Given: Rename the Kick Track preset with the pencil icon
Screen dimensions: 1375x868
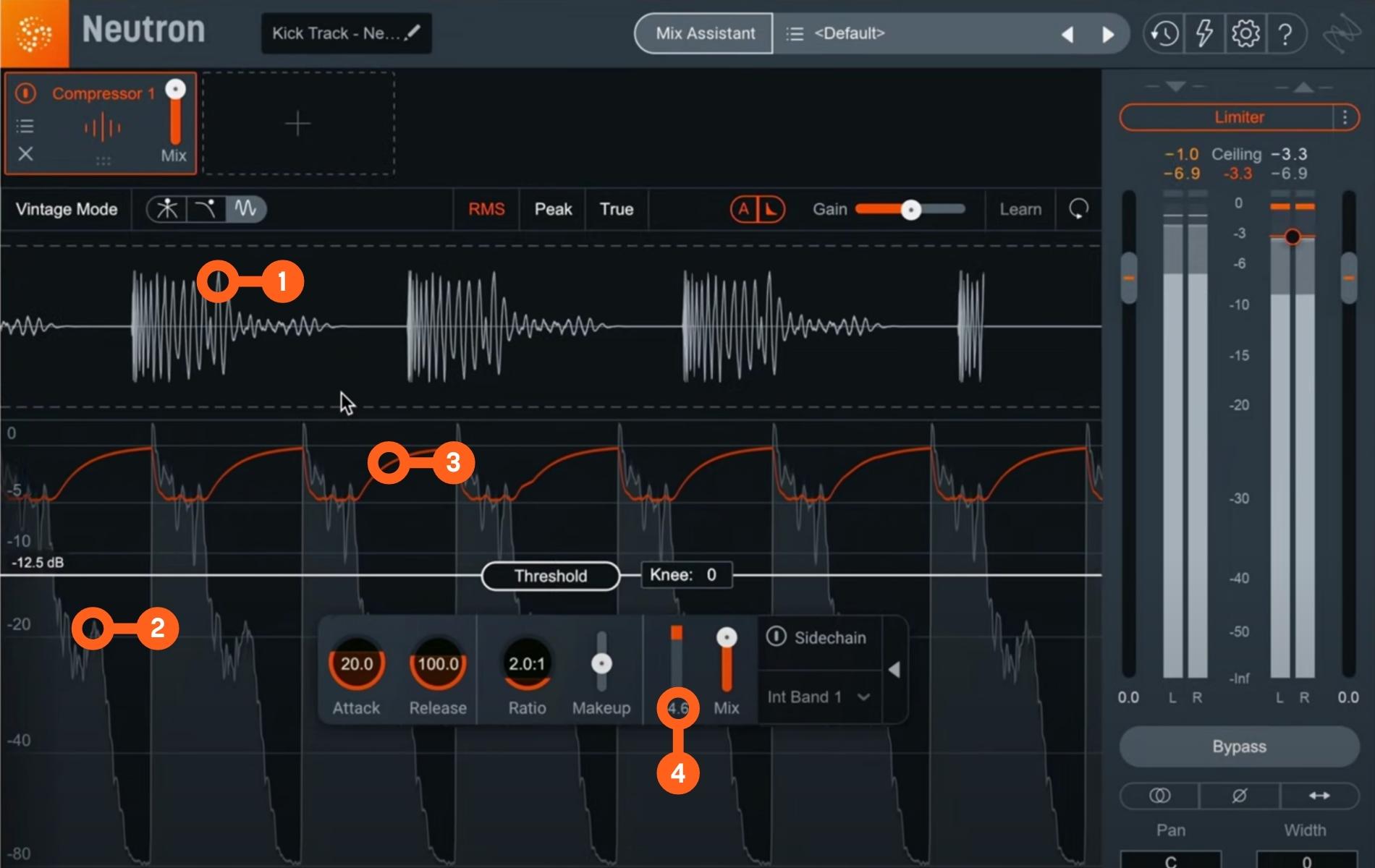Looking at the screenshot, I should (412, 33).
